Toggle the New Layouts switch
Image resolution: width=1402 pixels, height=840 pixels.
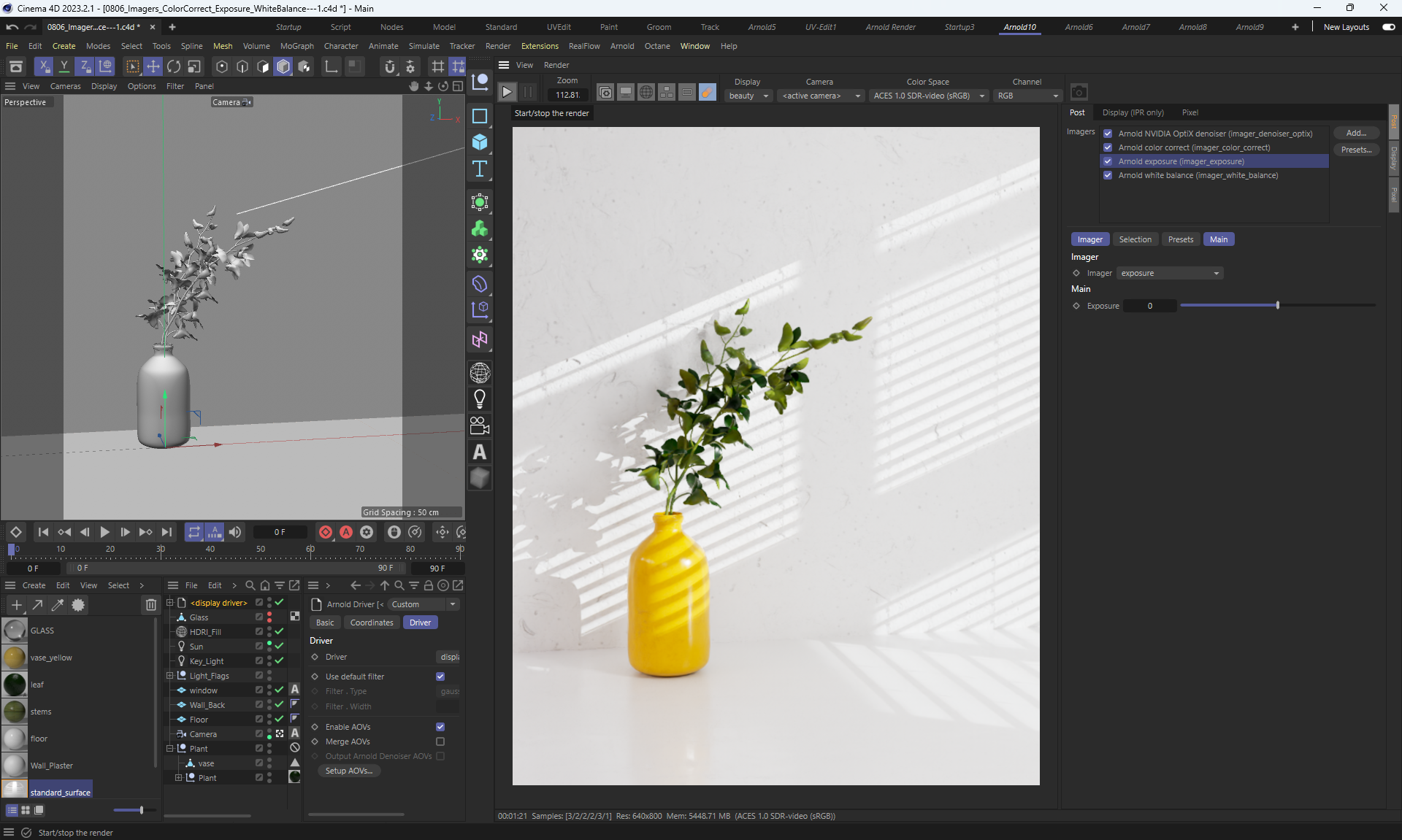click(1388, 27)
